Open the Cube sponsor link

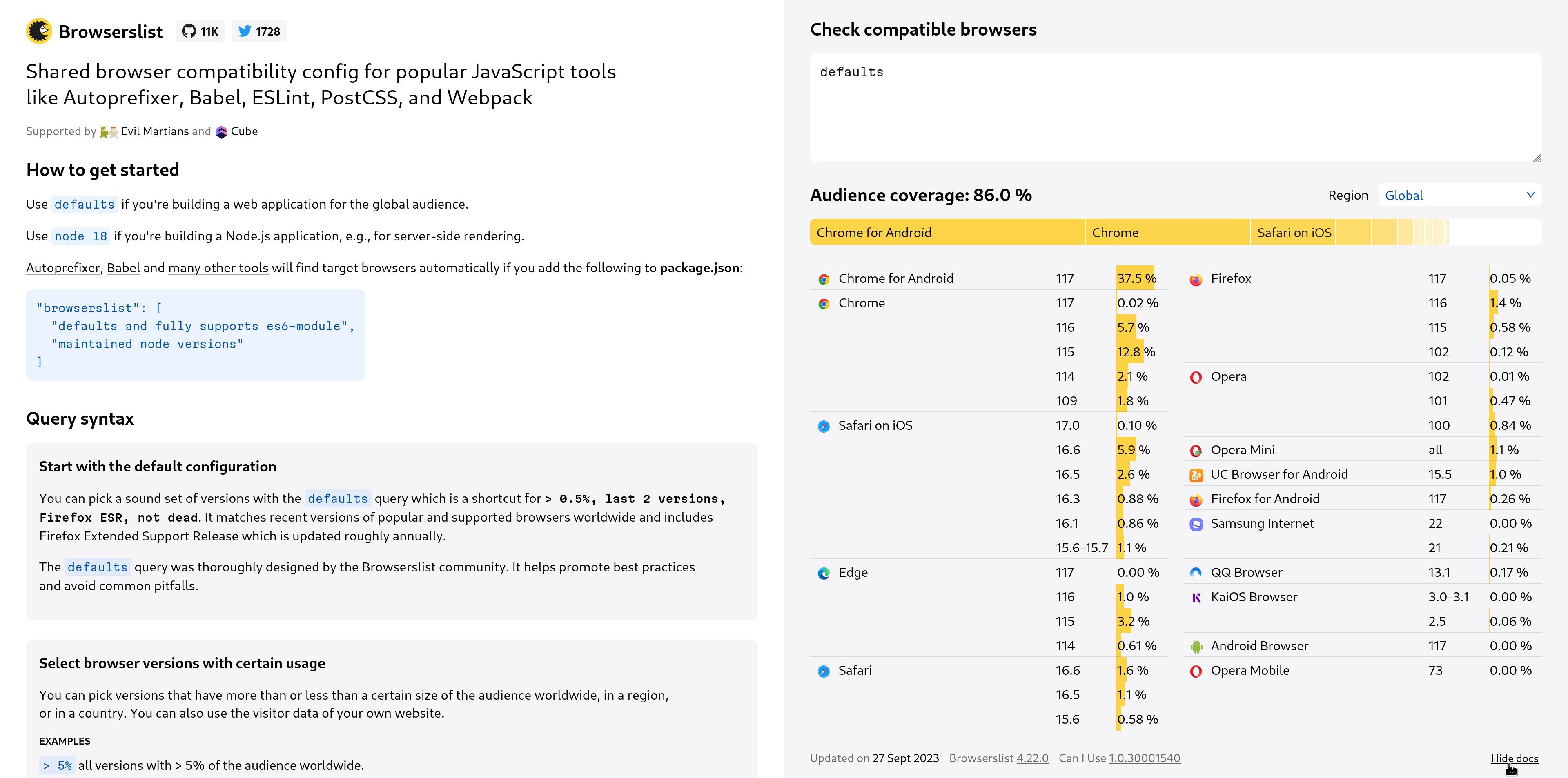click(x=243, y=131)
